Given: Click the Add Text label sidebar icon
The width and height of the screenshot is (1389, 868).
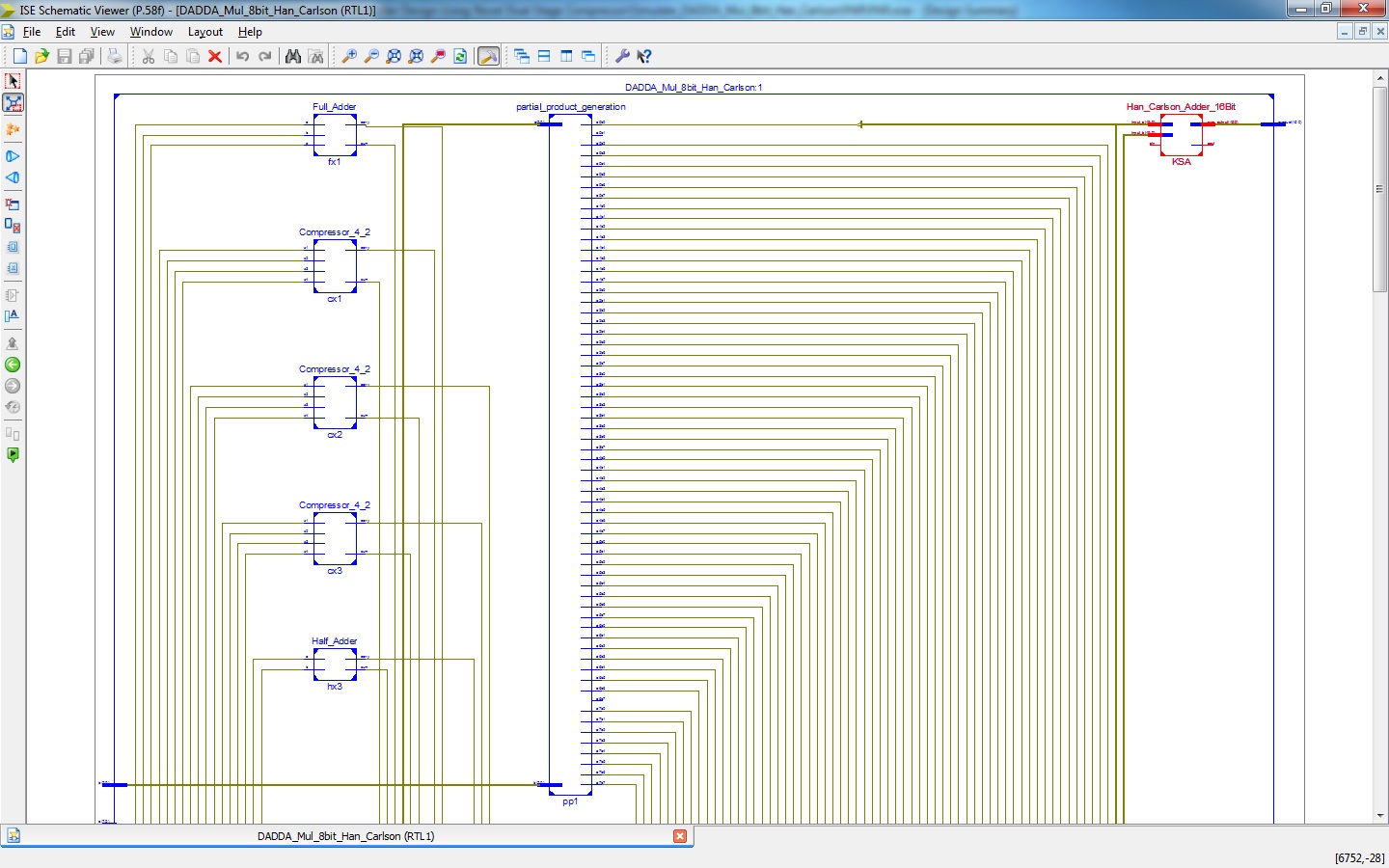Looking at the screenshot, I should coord(13,316).
